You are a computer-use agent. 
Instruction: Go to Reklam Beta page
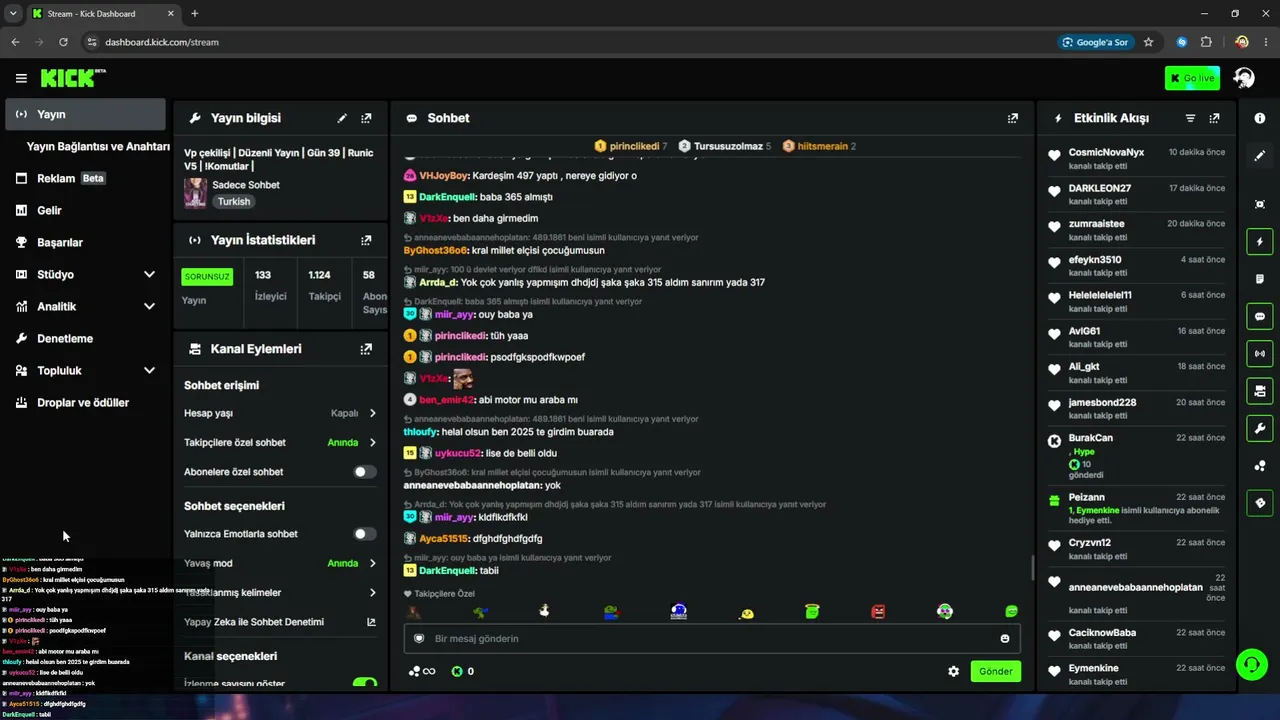(x=86, y=178)
